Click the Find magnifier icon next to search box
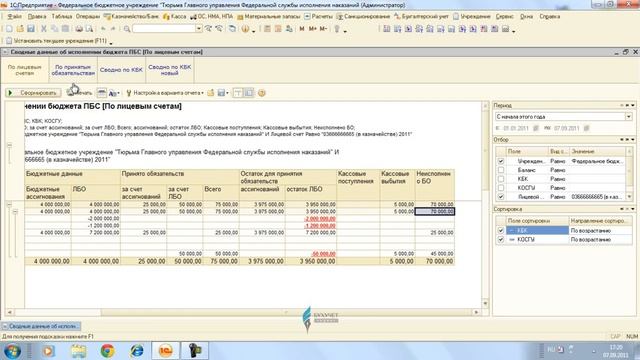The height and width of the screenshot is (360, 640). point(127,29)
